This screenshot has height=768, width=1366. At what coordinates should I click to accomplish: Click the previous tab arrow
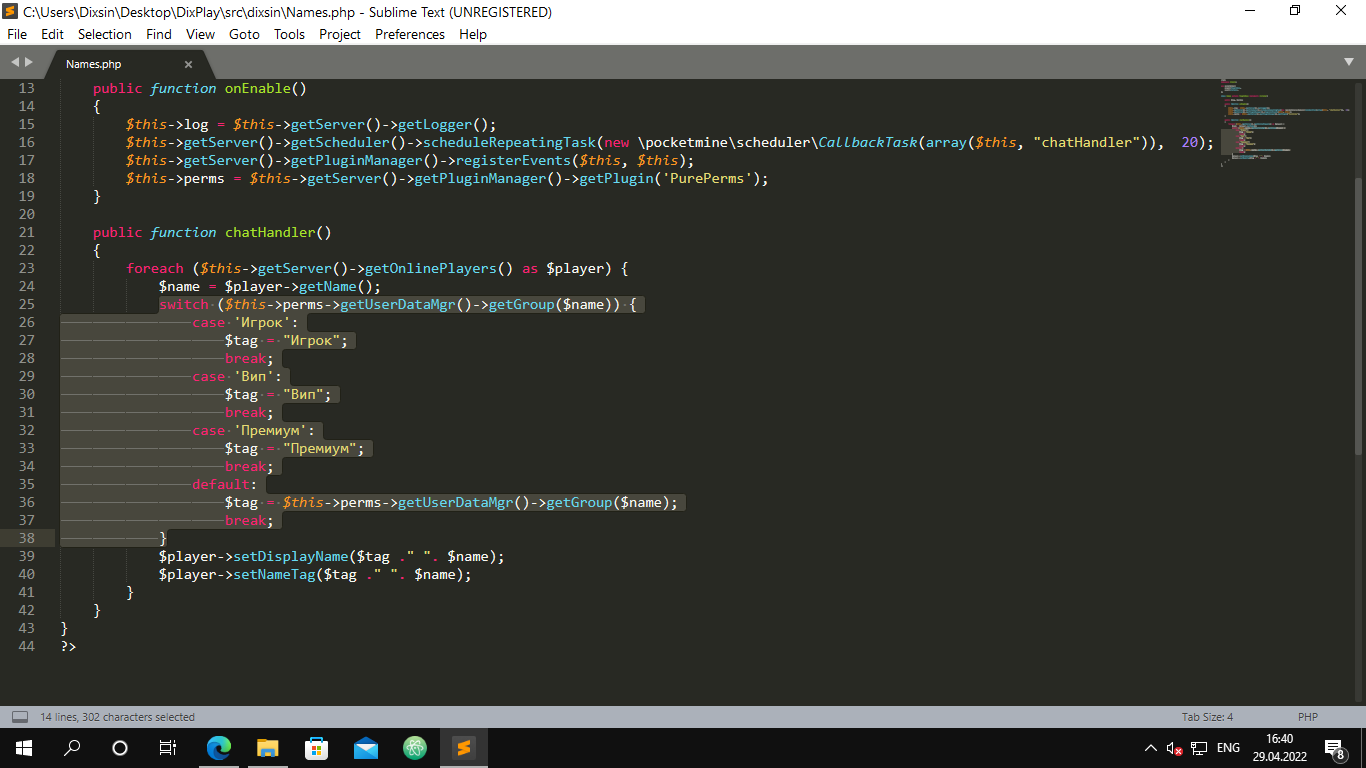click(15, 62)
